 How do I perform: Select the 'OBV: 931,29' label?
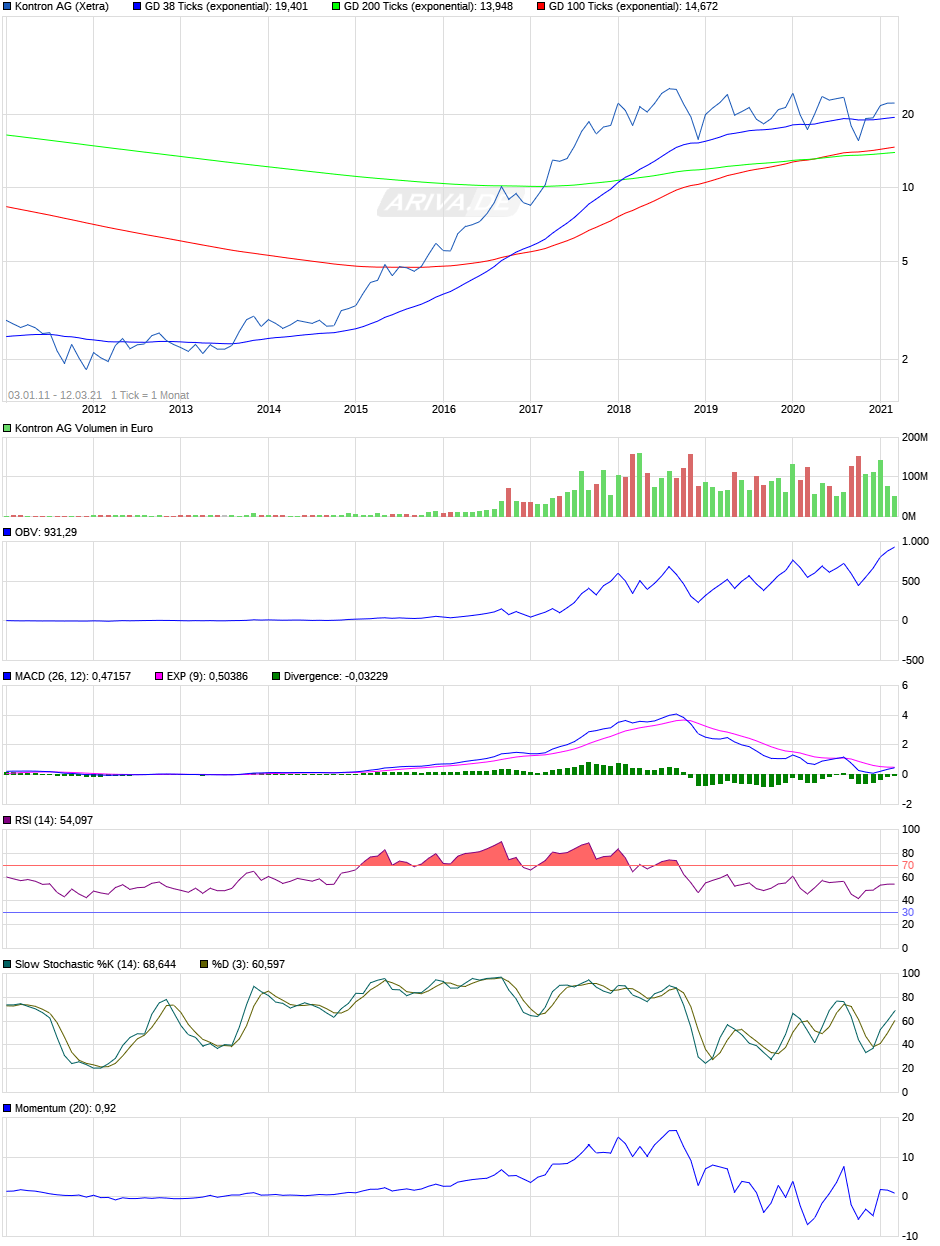tap(46, 532)
